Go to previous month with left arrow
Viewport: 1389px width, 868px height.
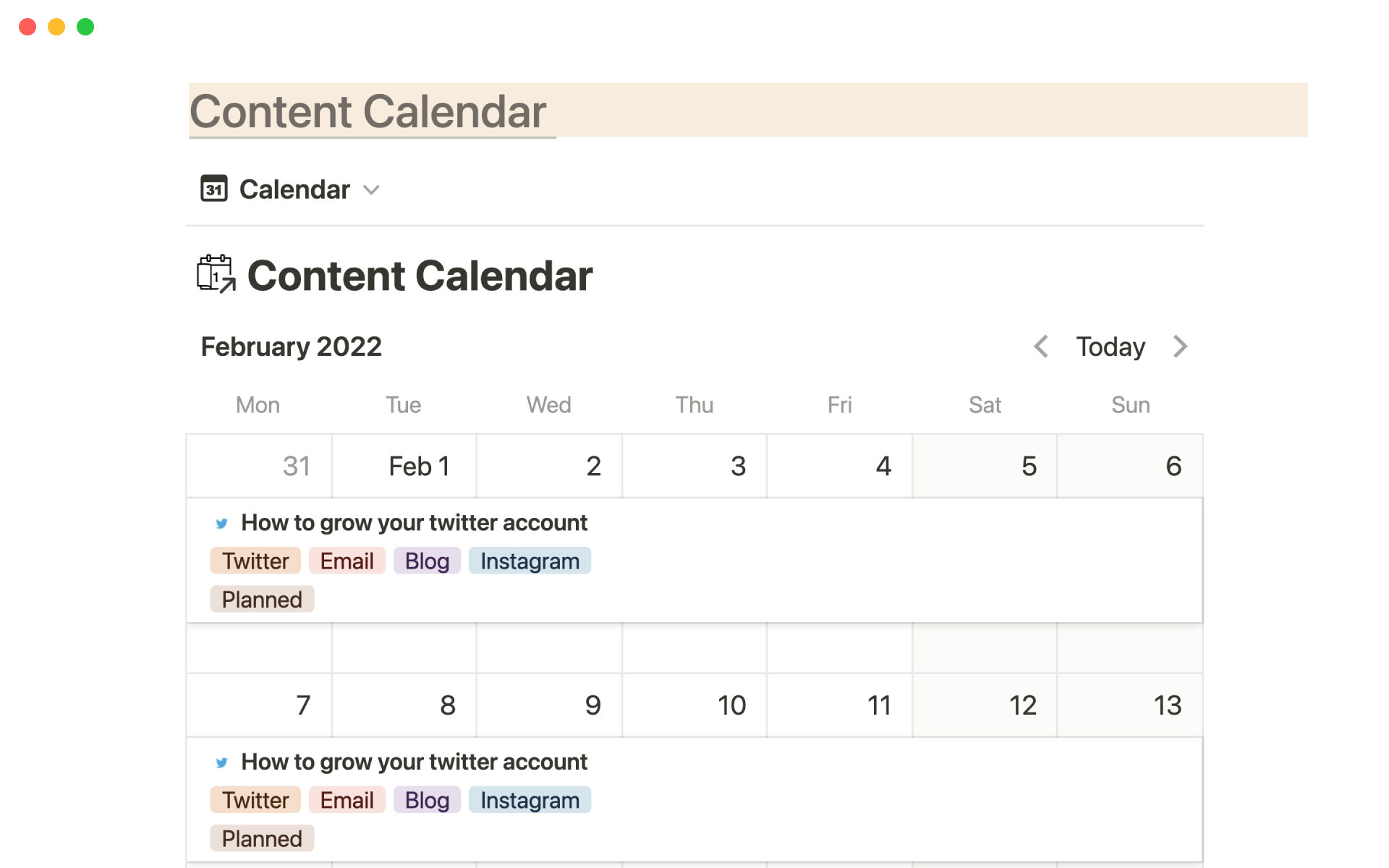(1041, 346)
